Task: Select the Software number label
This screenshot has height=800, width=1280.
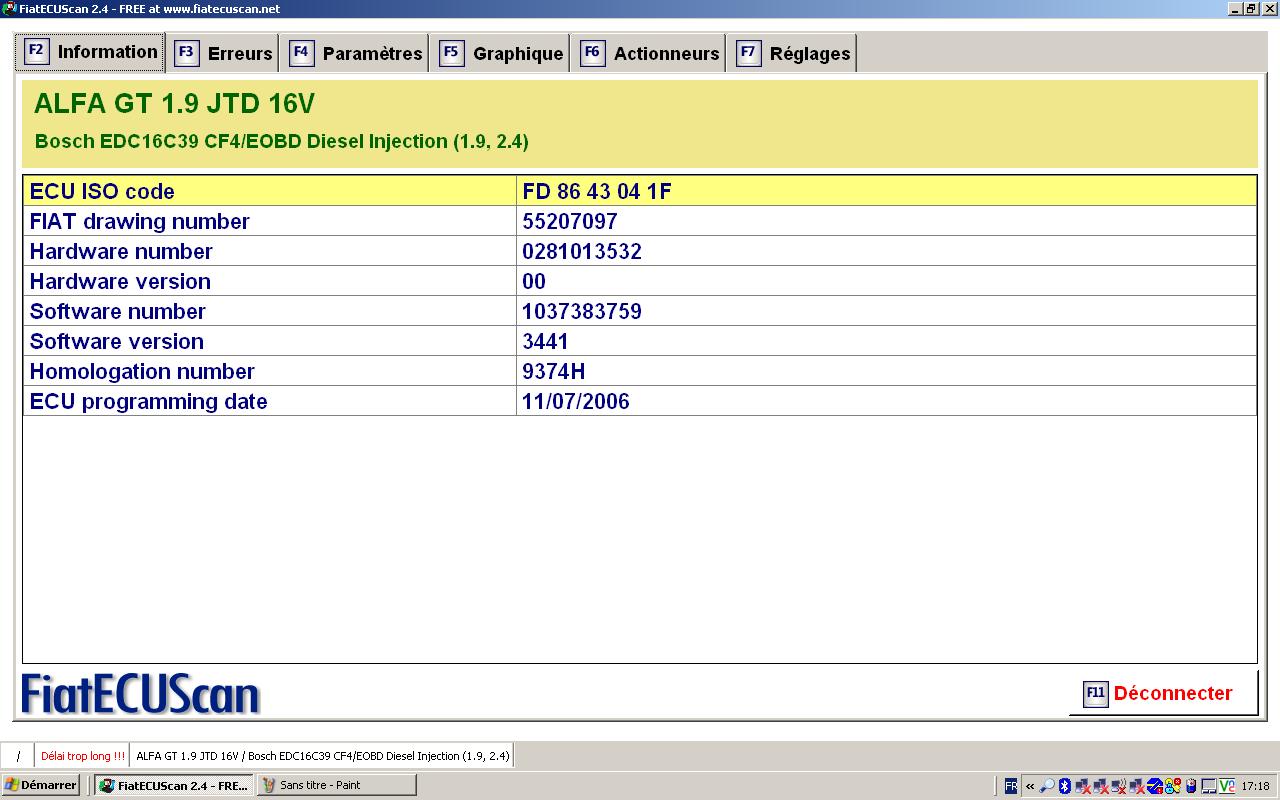Action: pos(117,311)
